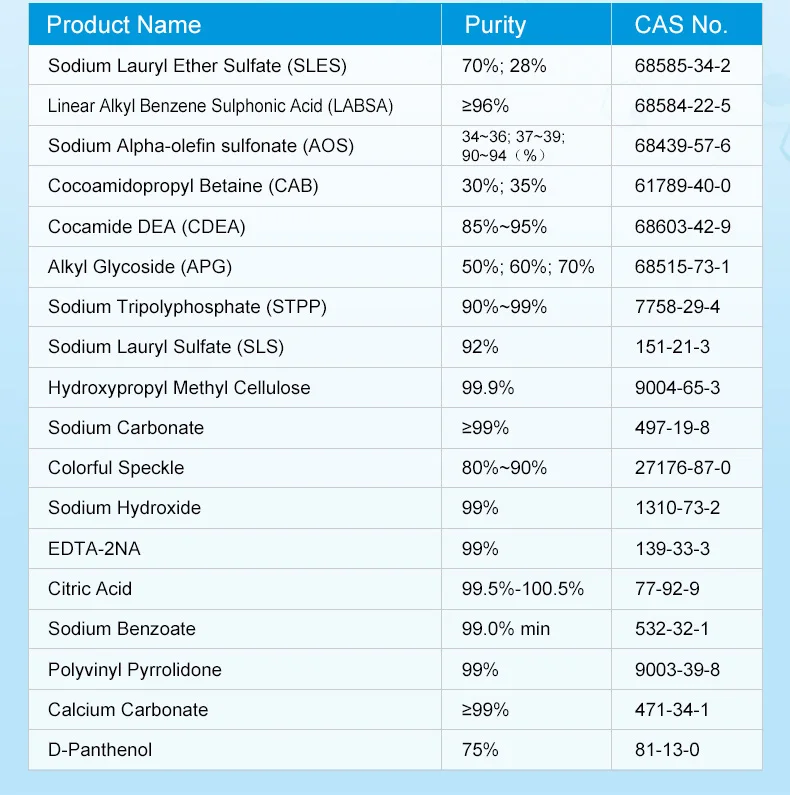Click CAS number 471-34-1

[x=672, y=710]
